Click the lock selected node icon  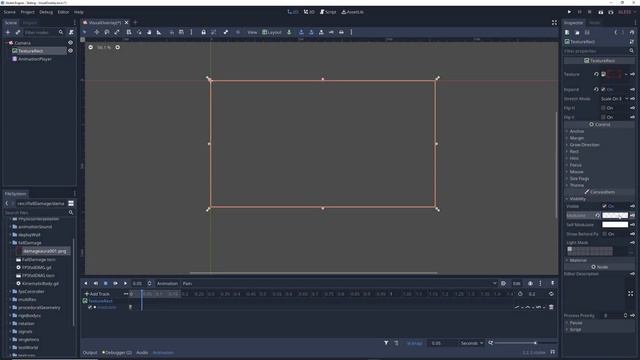point(203,32)
